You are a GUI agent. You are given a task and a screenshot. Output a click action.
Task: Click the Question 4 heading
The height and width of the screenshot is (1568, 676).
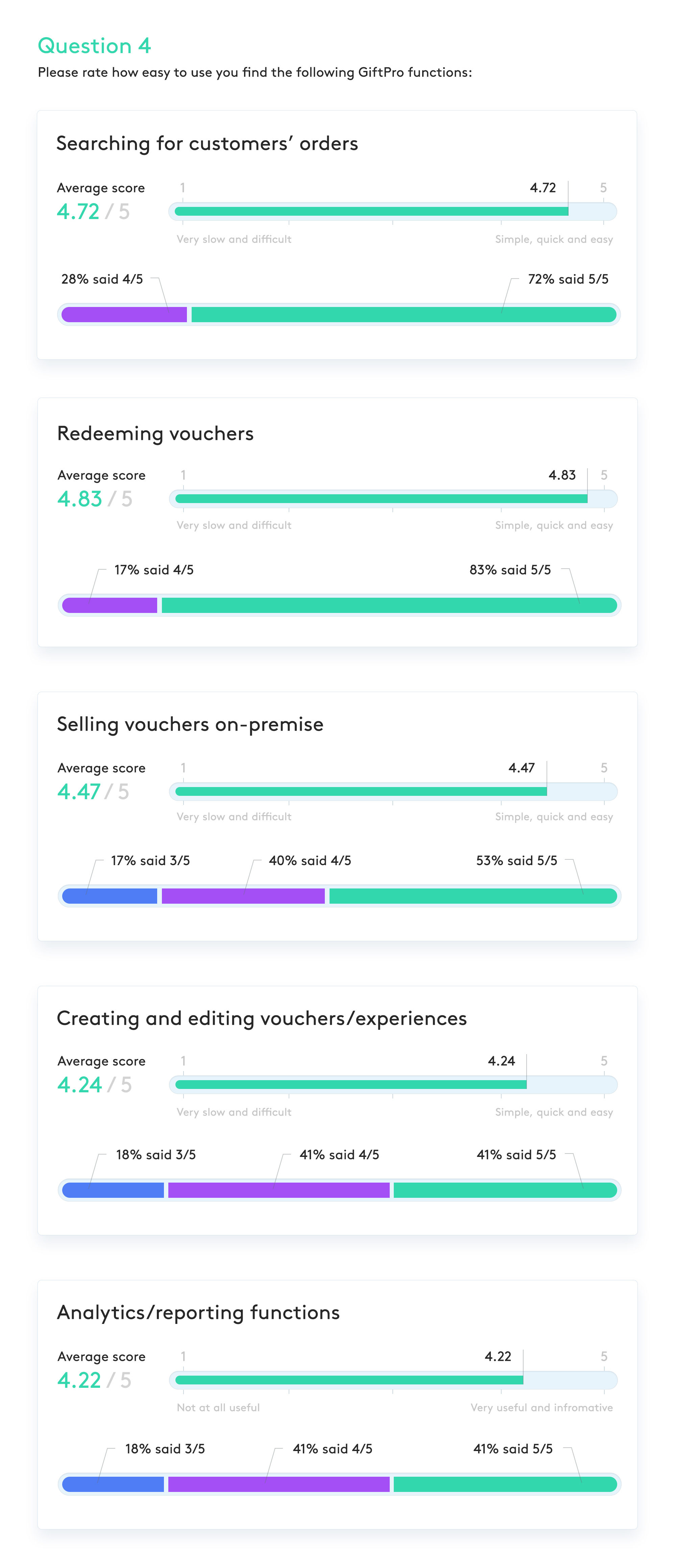(x=94, y=46)
